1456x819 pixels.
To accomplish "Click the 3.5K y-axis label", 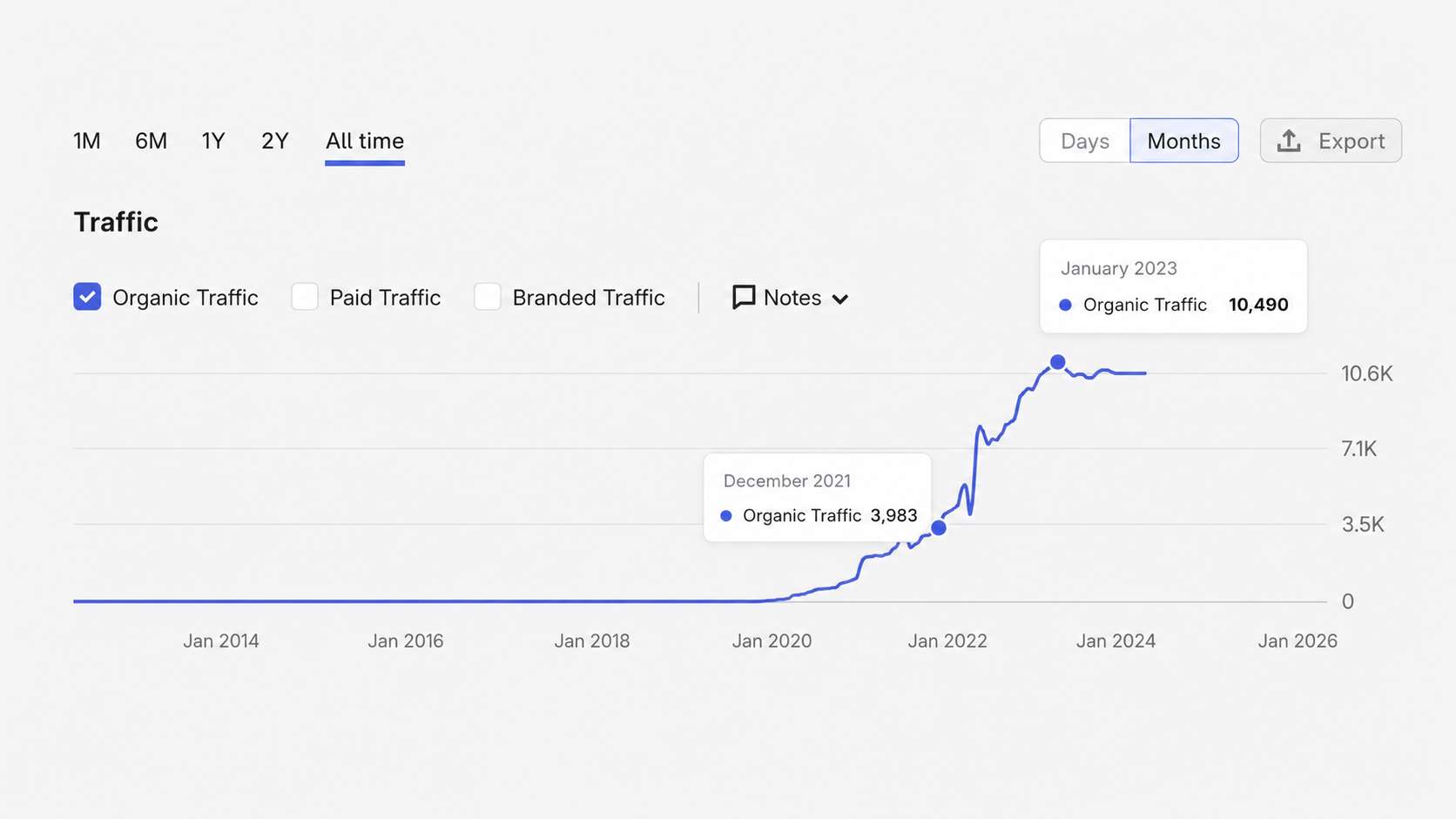I will pyautogui.click(x=1363, y=525).
